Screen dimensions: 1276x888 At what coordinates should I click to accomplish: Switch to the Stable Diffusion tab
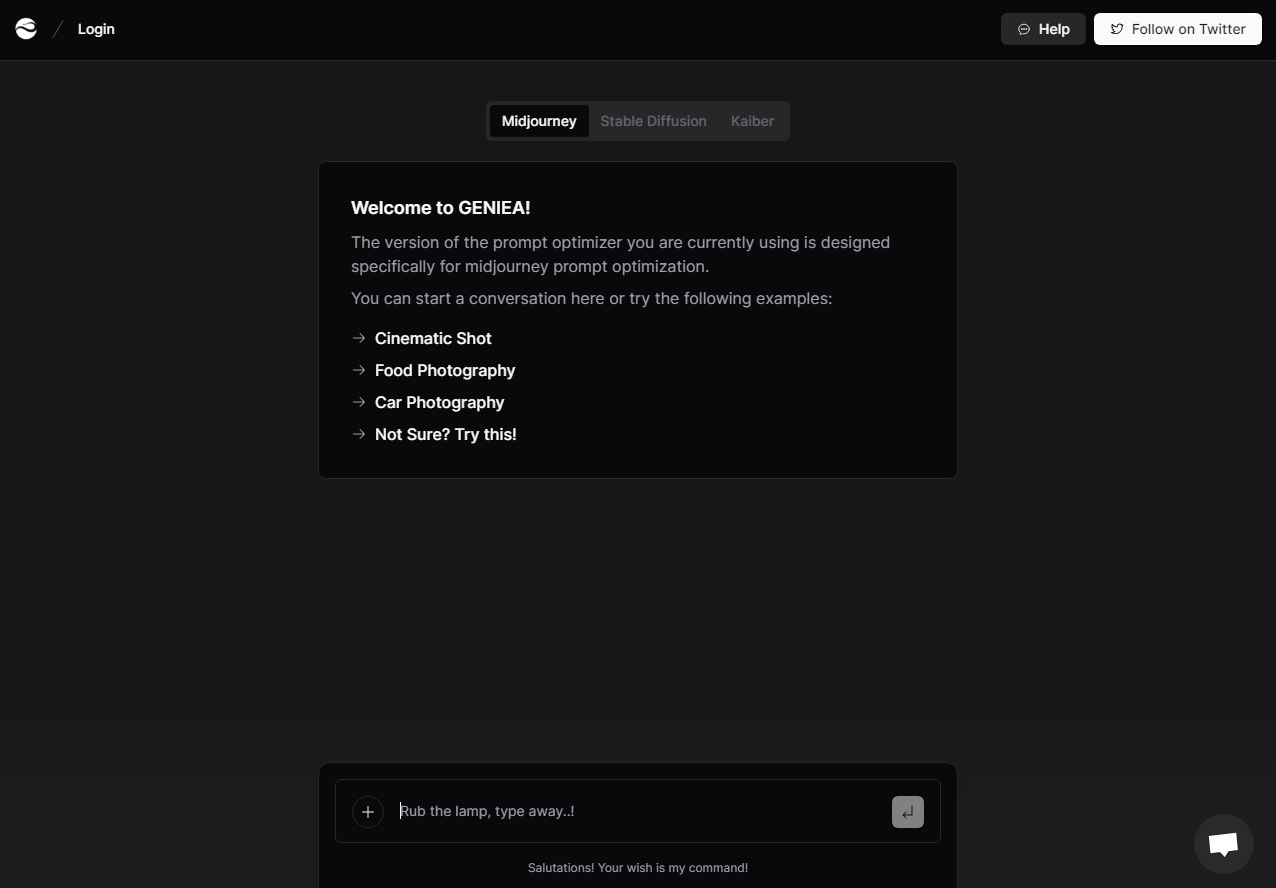(653, 121)
